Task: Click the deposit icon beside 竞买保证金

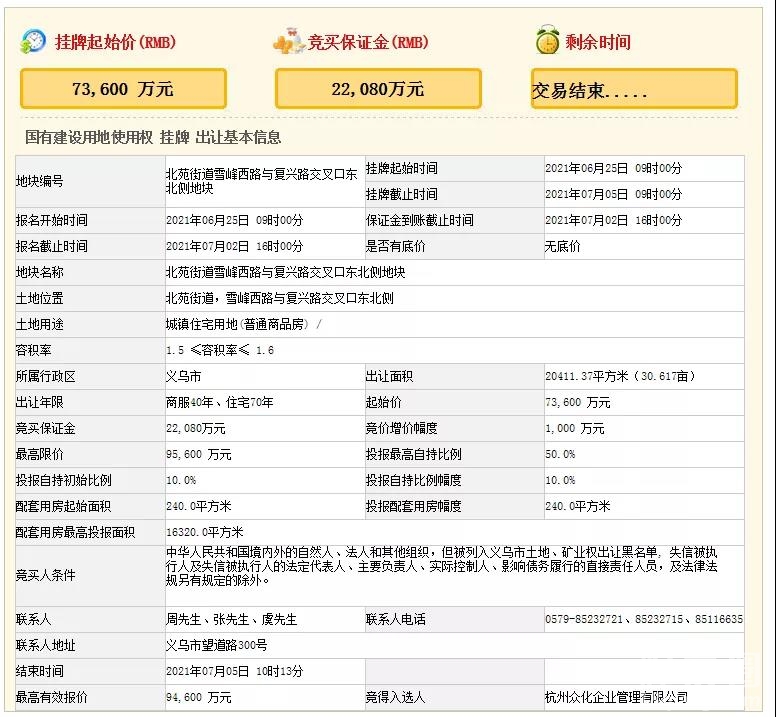Action: tap(288, 42)
